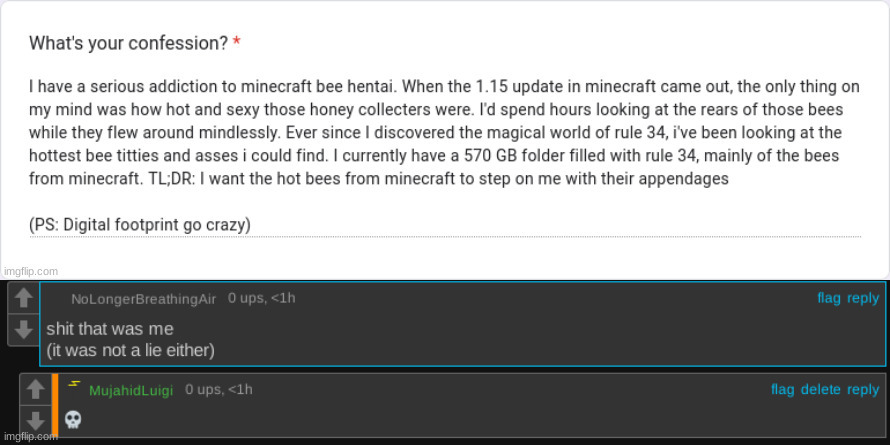Screen dimensions: 890x445
Task: Flag MujahidLuigi's comment
Action: 782,390
